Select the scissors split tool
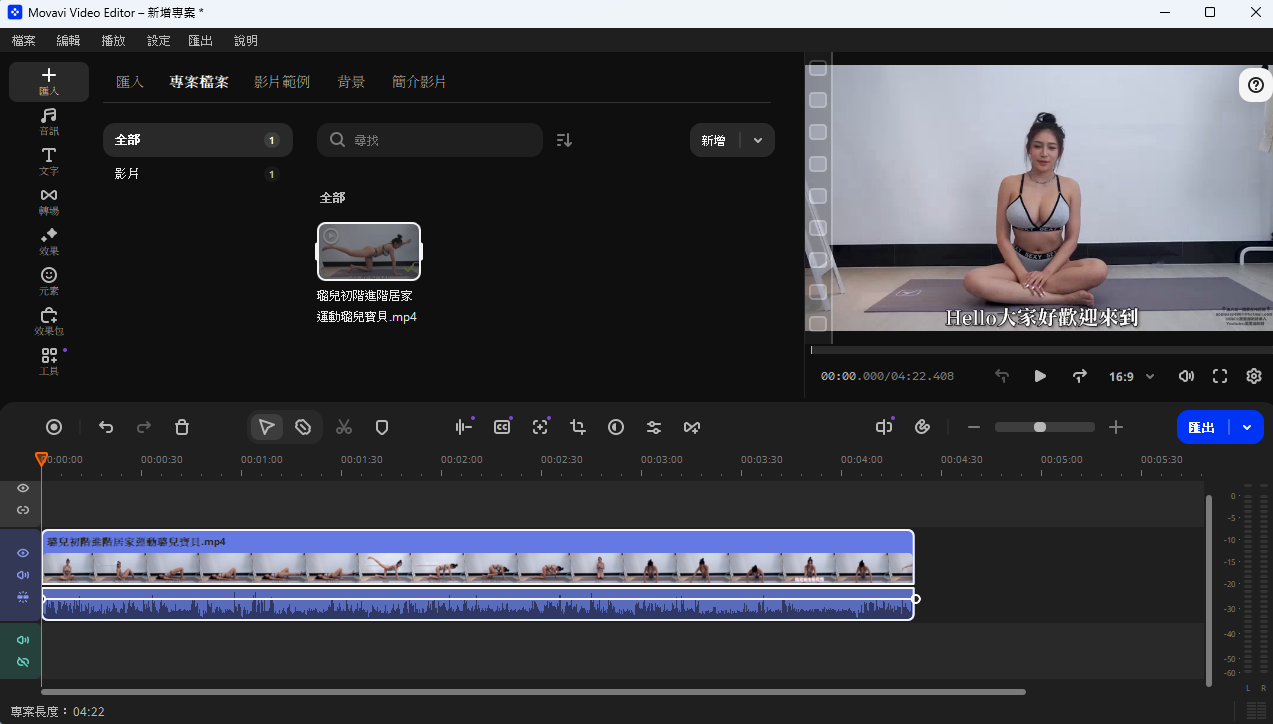Screen dimensions: 1273x724 (344, 427)
